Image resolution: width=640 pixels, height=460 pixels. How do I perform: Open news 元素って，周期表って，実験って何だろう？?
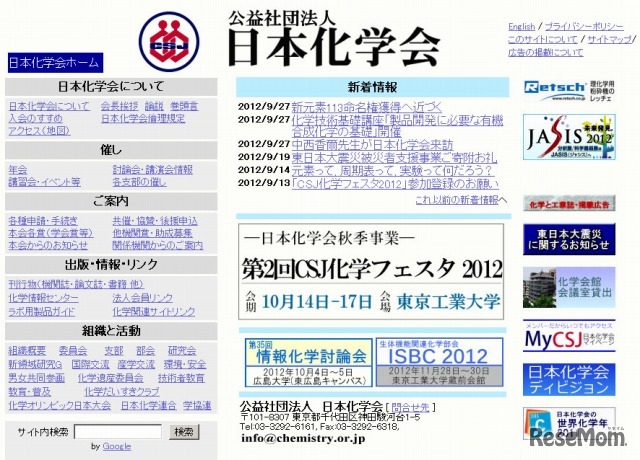point(392,171)
